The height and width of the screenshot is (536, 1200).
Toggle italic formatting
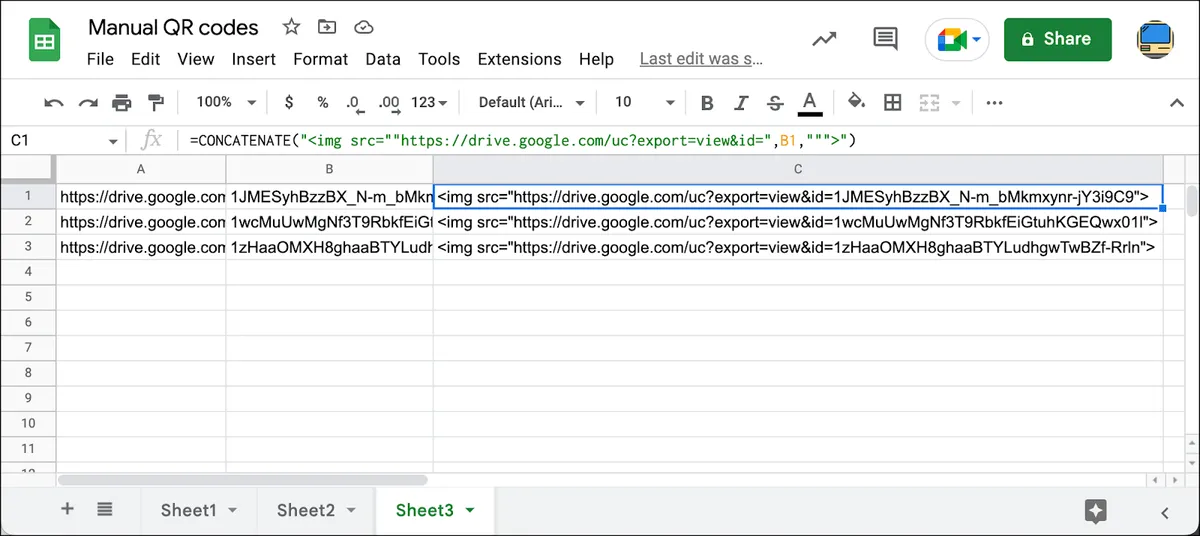click(x=741, y=102)
